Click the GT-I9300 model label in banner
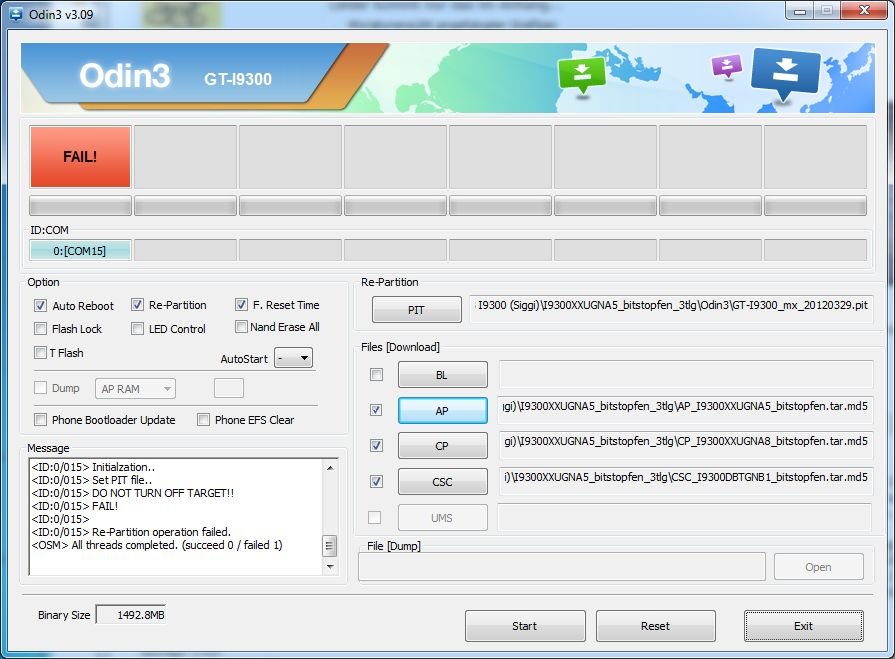The height and width of the screenshot is (659, 895). coord(238,79)
